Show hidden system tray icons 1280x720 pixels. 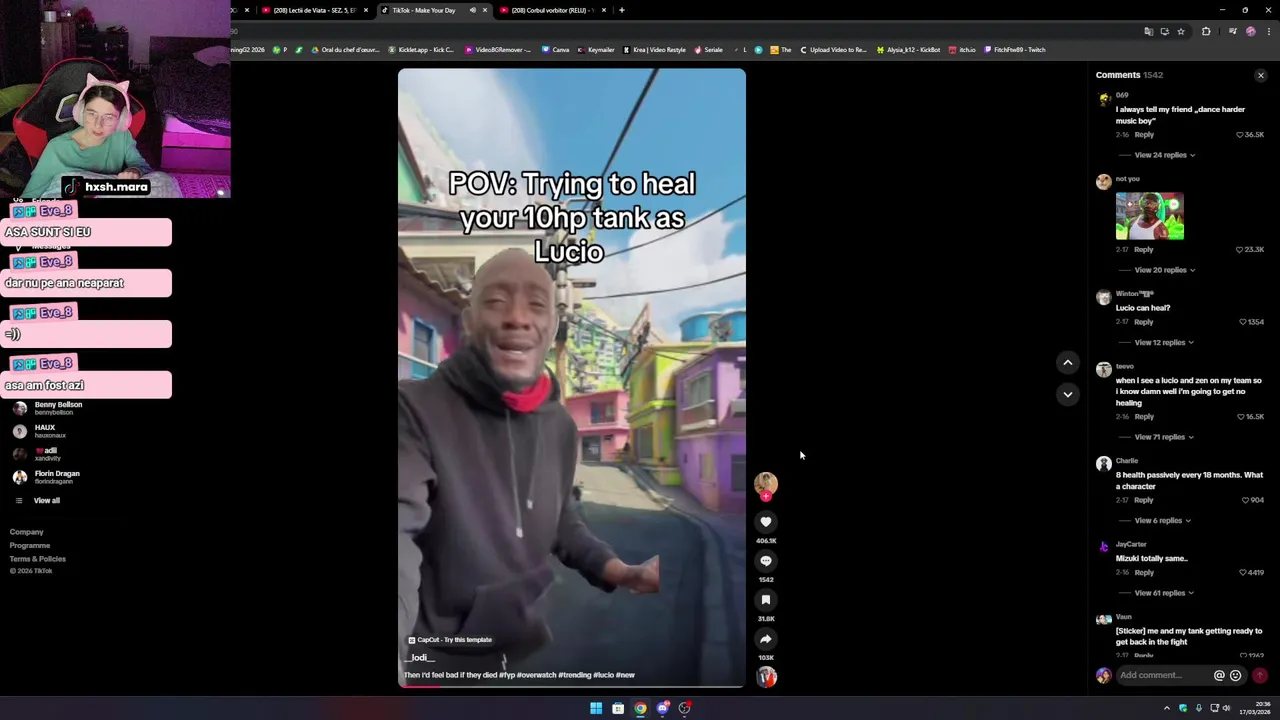tap(1166, 708)
